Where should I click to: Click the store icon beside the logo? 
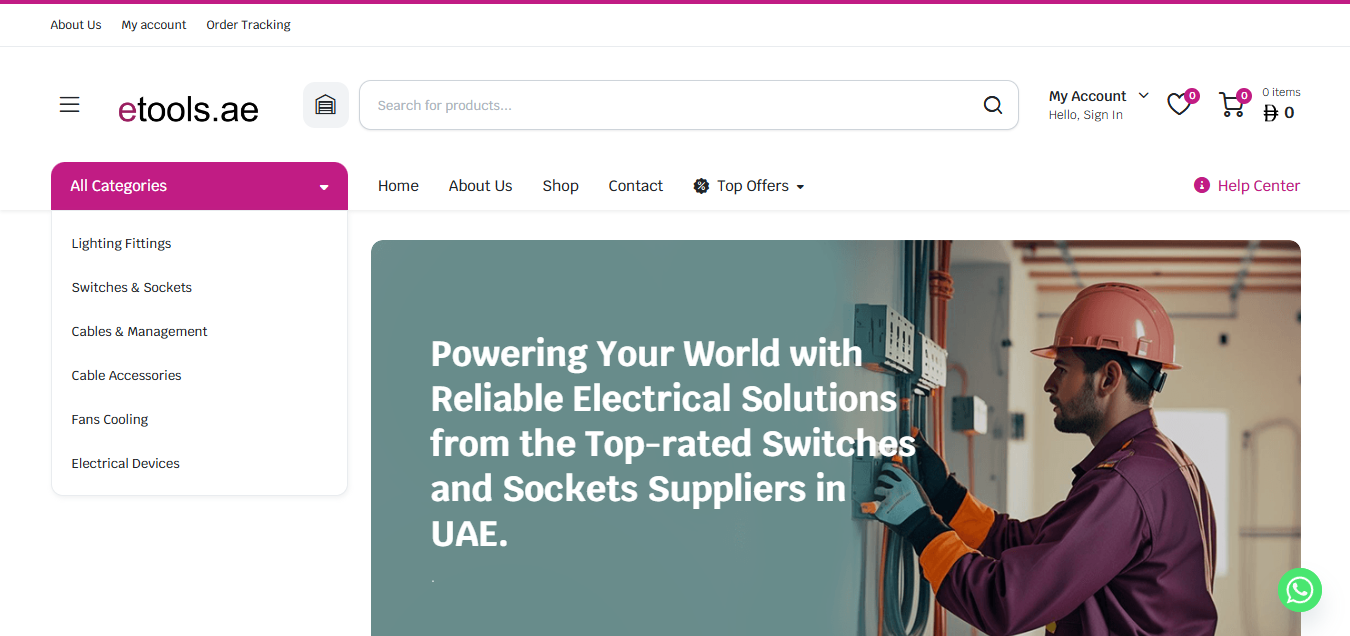[x=325, y=105]
